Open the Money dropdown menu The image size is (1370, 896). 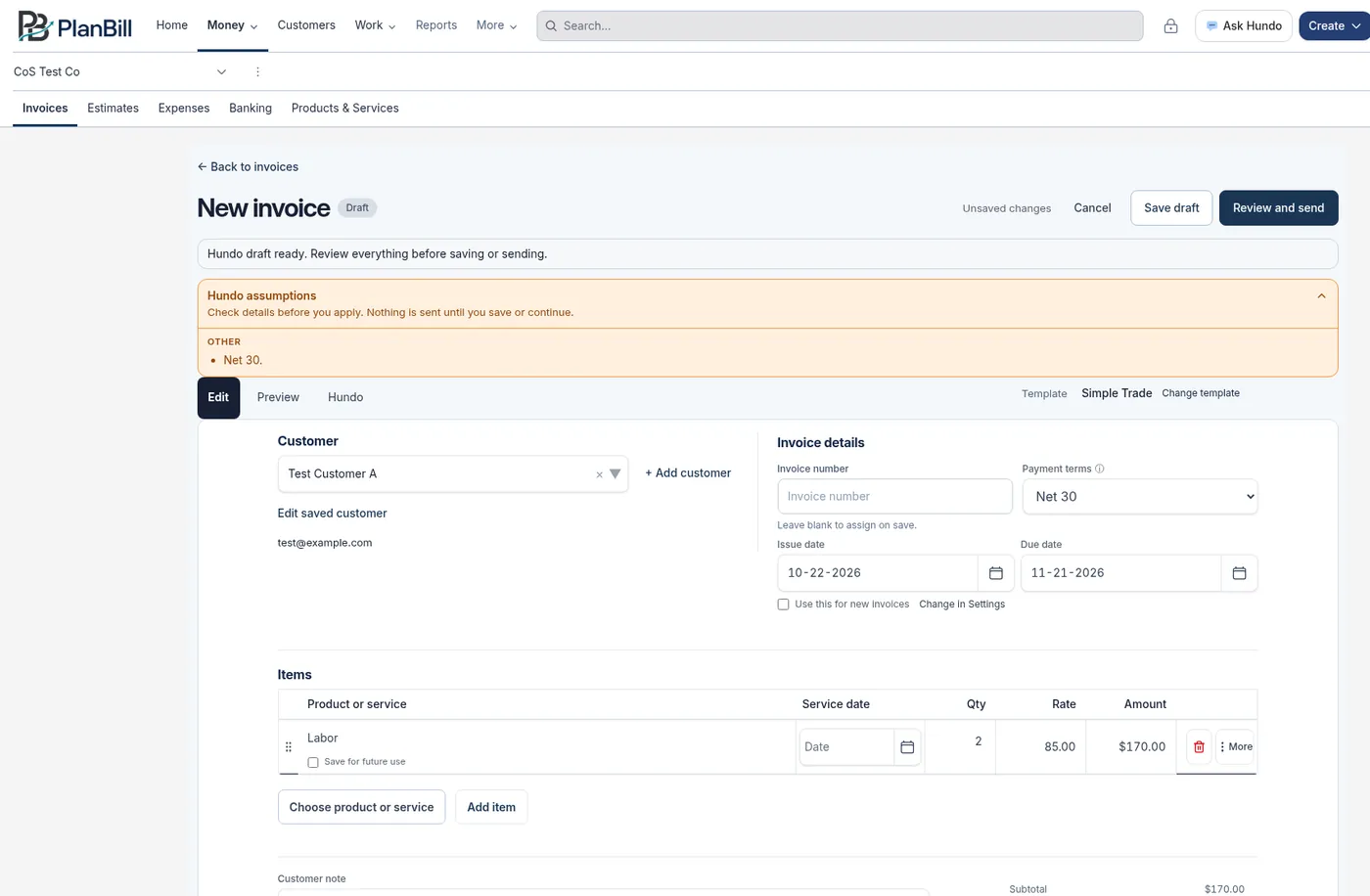pos(232,25)
